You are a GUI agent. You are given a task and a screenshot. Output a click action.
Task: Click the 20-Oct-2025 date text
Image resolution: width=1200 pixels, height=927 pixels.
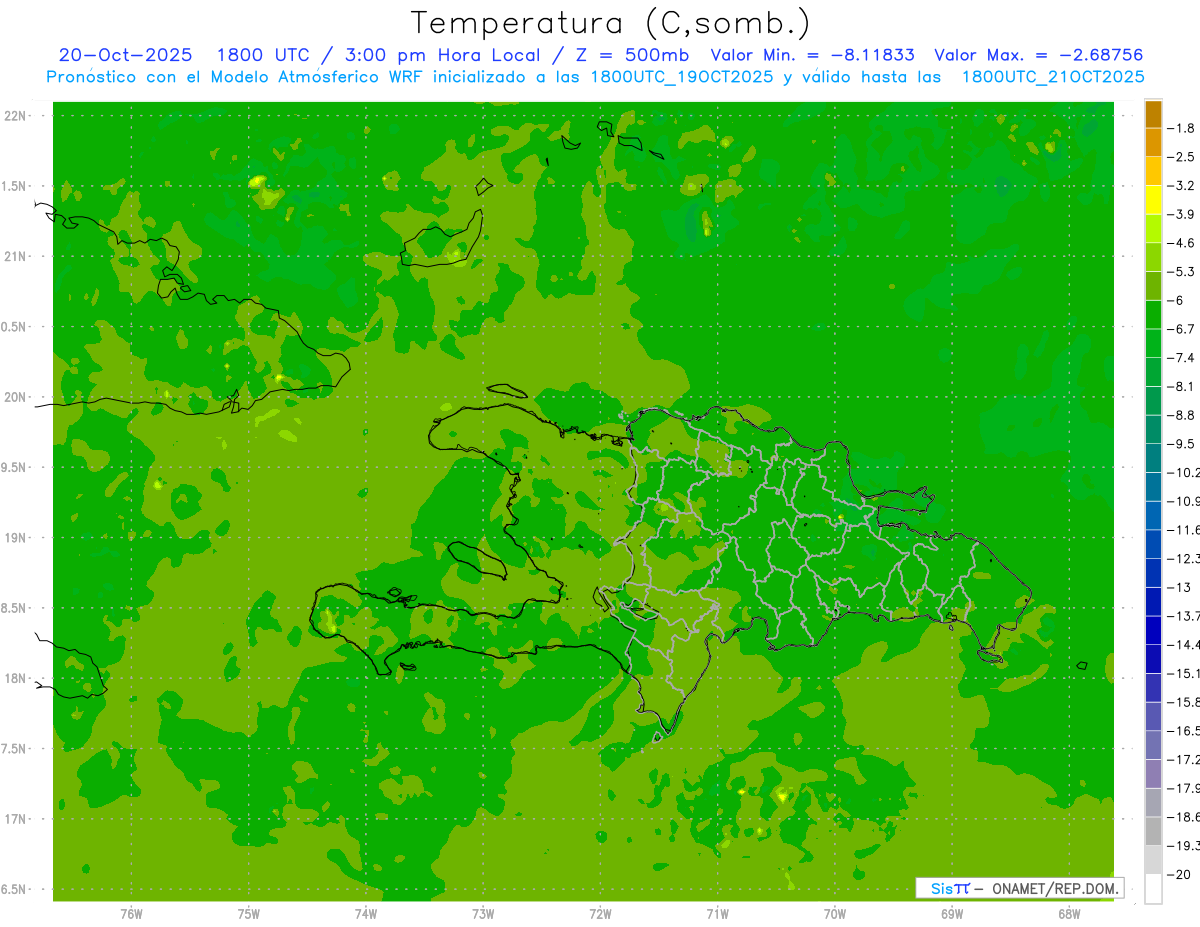[x=125, y=55]
